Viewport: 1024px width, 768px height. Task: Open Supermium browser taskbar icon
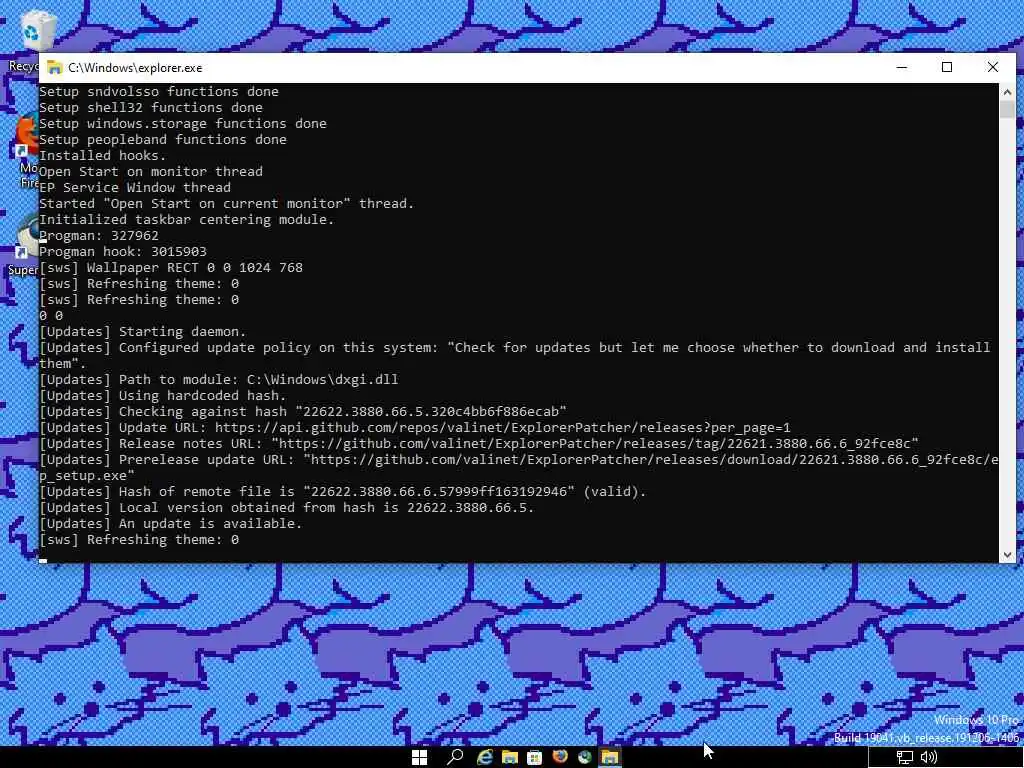click(x=584, y=757)
